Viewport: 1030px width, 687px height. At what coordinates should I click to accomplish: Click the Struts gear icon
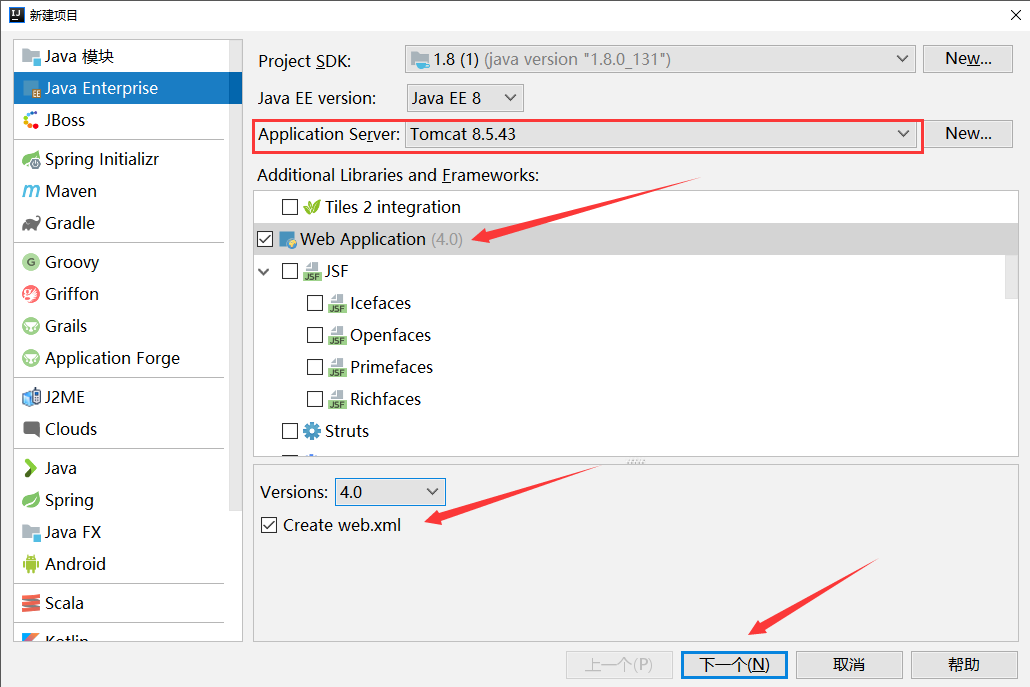click(311, 431)
